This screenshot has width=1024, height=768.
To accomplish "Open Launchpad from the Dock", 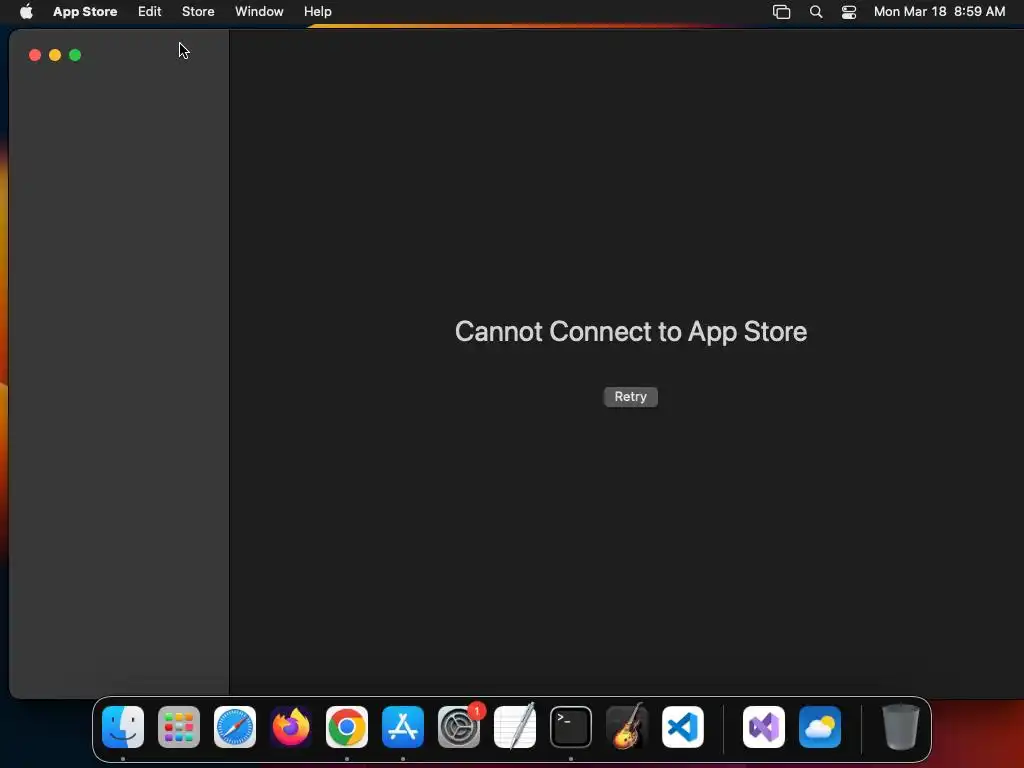I will click(179, 727).
